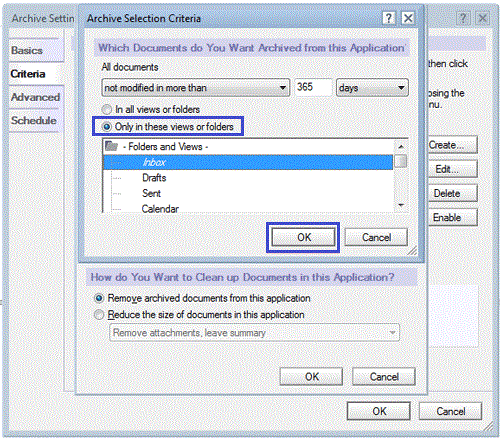Click Cancel in the middle criteria dialog
Screen dimensions: 500x438
[384, 377]
